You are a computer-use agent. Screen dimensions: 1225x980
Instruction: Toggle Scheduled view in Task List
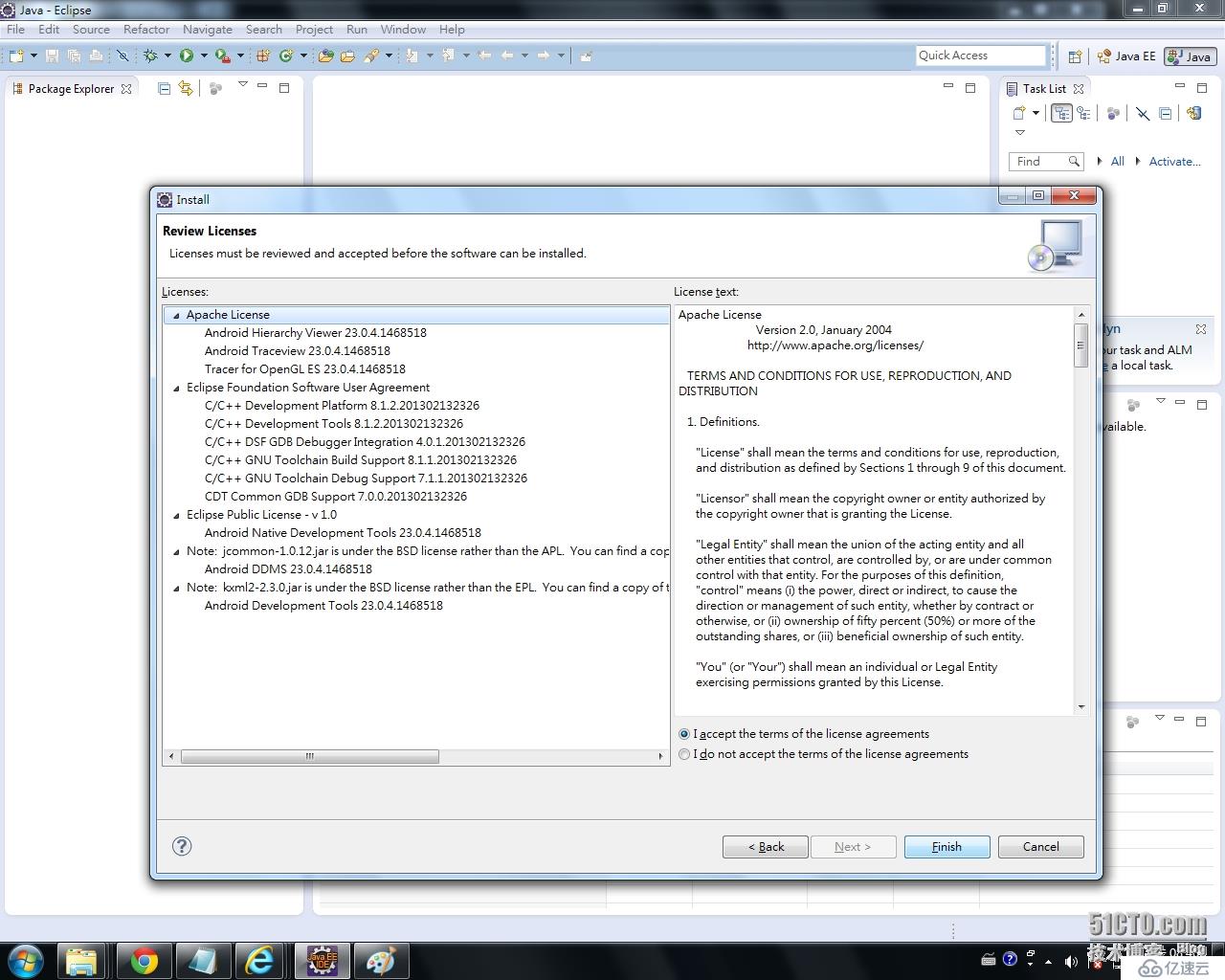click(1083, 113)
